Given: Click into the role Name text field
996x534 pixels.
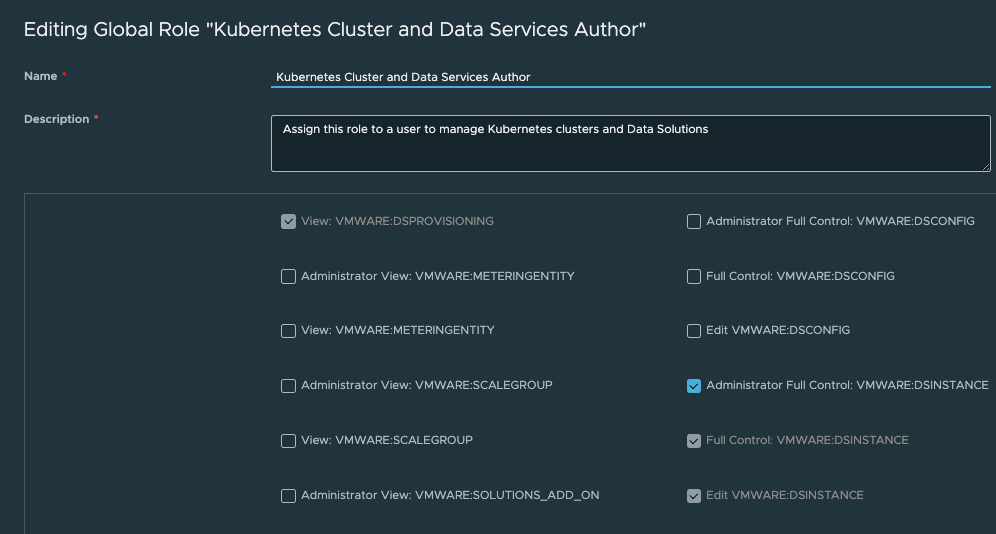Looking at the screenshot, I should tap(630, 77).
